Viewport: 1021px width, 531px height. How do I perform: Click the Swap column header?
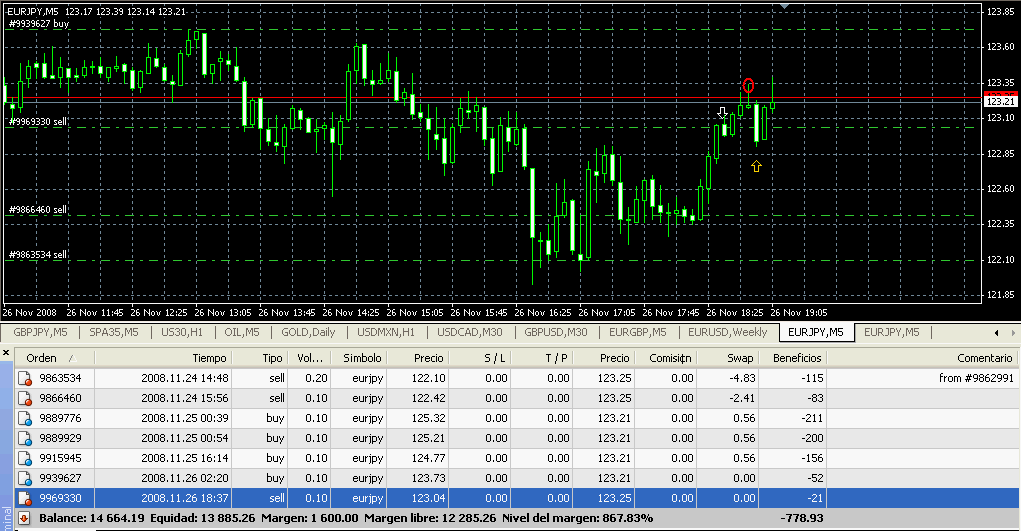coord(740,358)
